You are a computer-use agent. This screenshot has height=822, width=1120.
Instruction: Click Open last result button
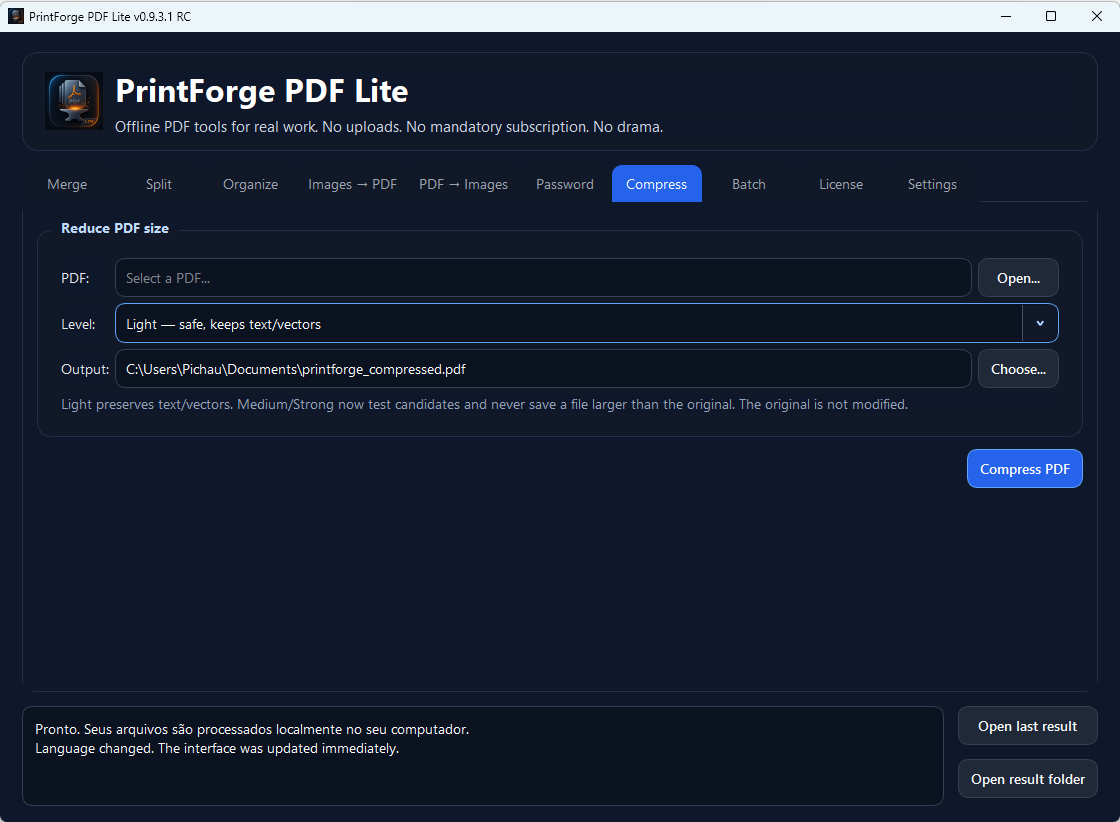[x=1027, y=726]
